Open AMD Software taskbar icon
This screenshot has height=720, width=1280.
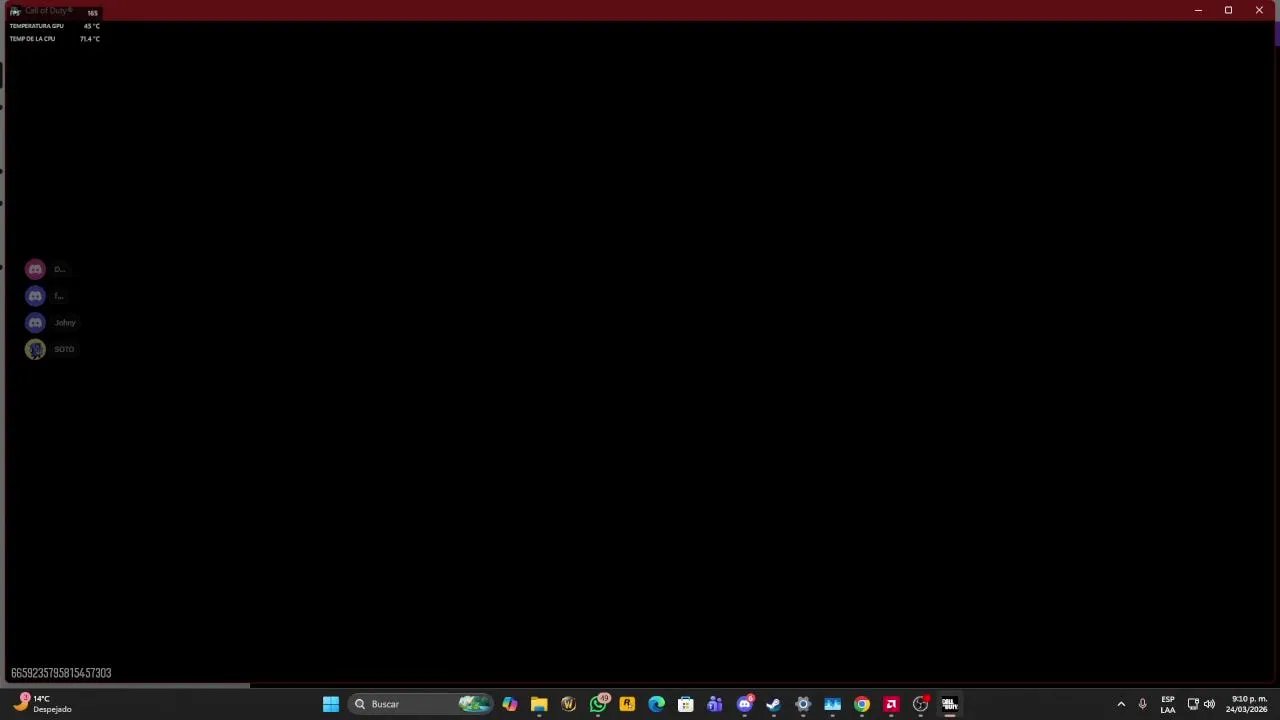coord(891,704)
